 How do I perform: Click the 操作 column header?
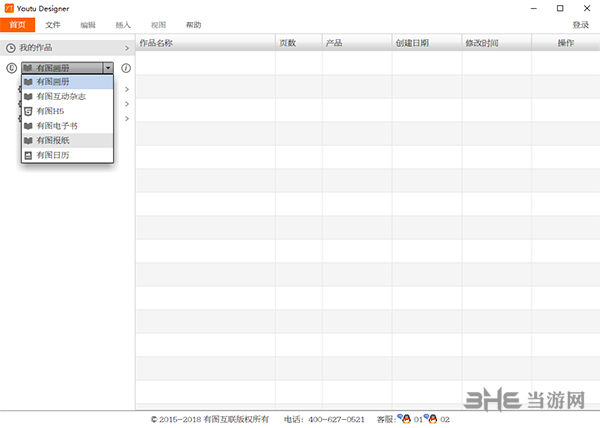click(x=566, y=43)
